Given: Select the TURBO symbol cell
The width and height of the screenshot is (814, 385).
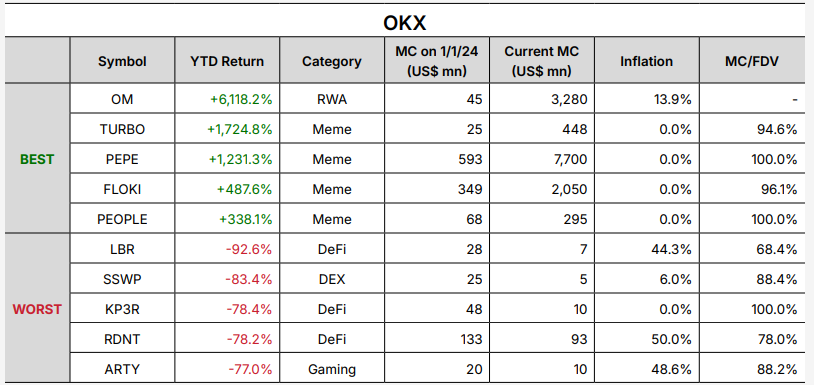Looking at the screenshot, I should [123, 129].
